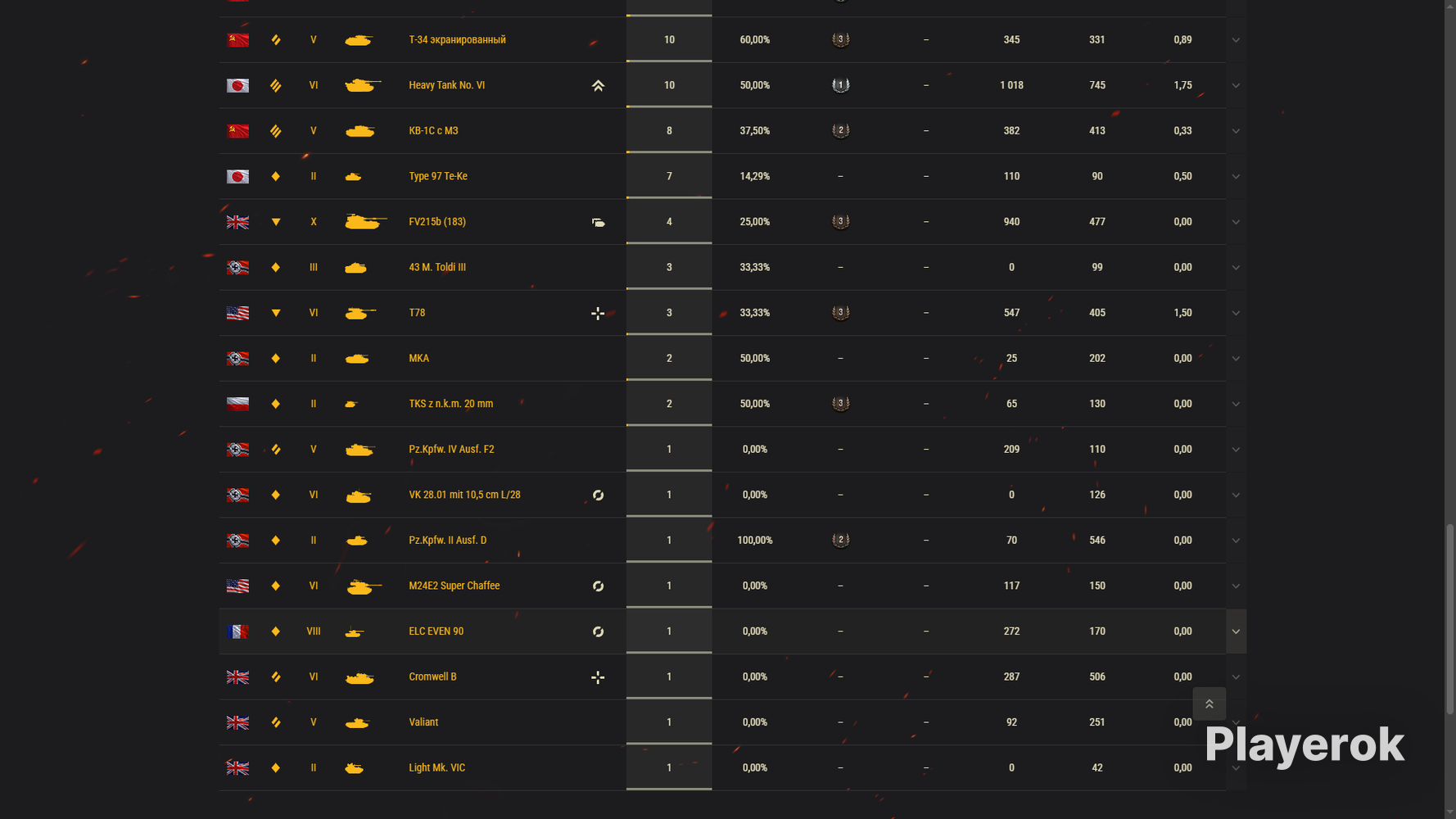Click the wheel icon on the VK 28.01 row
This screenshot has width=1456, height=819.
click(598, 495)
